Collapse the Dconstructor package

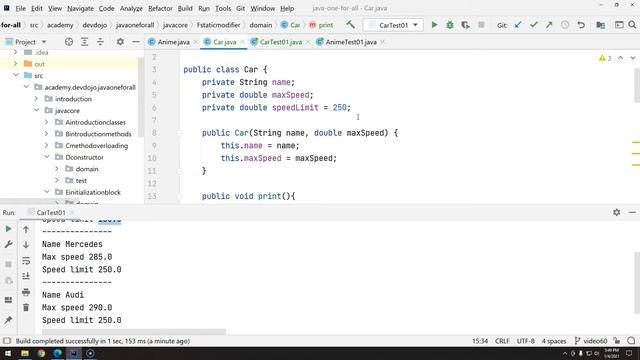coord(47,157)
